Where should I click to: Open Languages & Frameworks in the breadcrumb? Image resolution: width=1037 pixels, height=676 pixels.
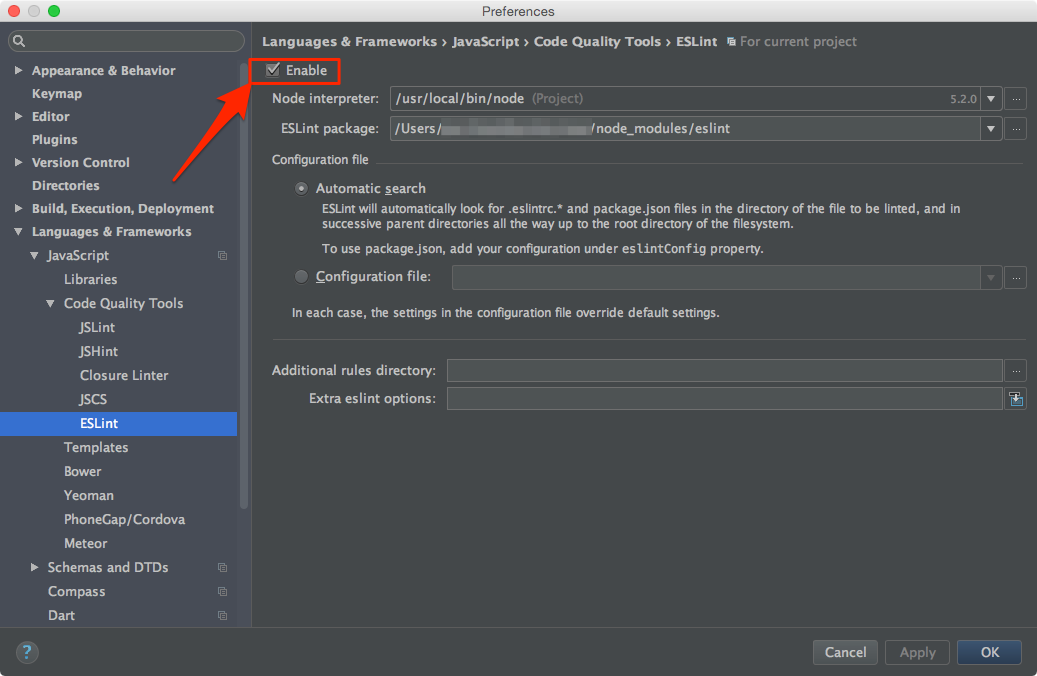tap(349, 41)
